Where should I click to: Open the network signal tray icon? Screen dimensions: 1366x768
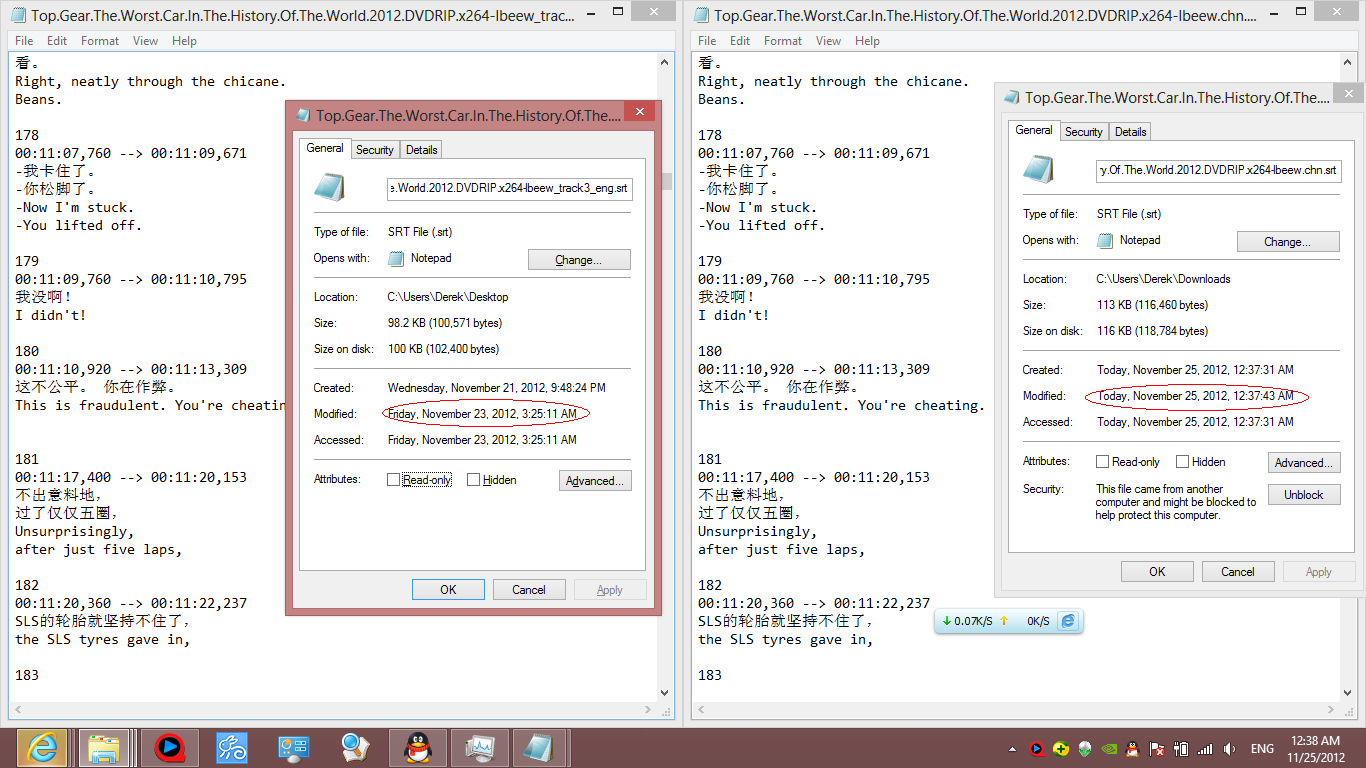[1205, 748]
